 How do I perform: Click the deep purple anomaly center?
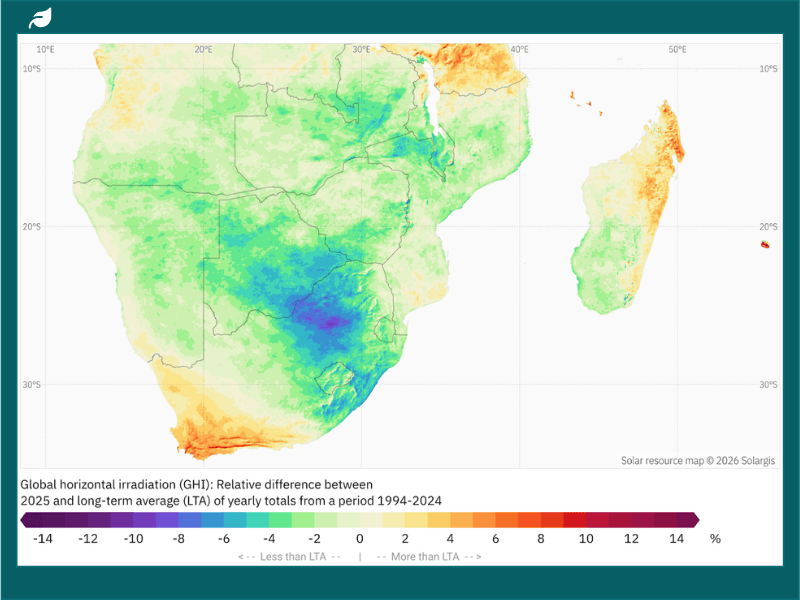[330, 322]
